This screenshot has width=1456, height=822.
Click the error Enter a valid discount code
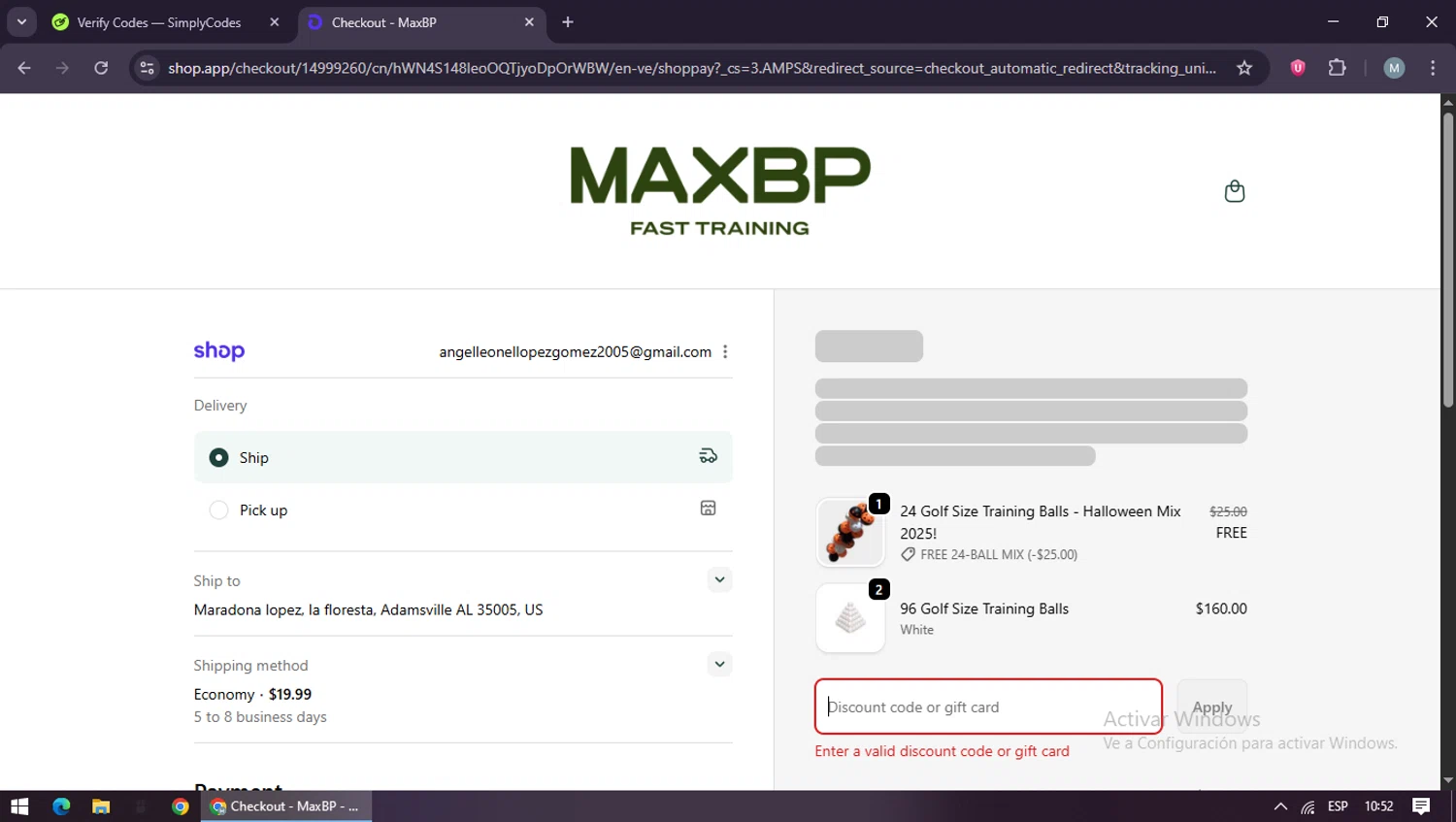pyautogui.click(x=942, y=751)
